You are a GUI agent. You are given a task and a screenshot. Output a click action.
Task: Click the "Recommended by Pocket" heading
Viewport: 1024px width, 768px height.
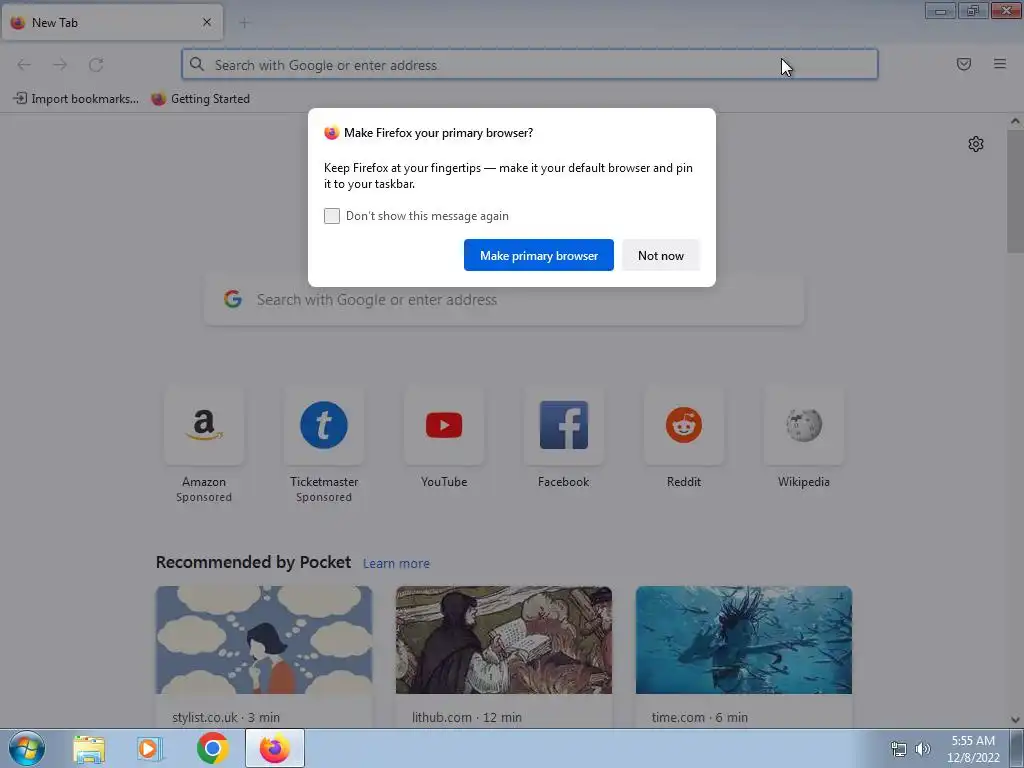pos(253,562)
